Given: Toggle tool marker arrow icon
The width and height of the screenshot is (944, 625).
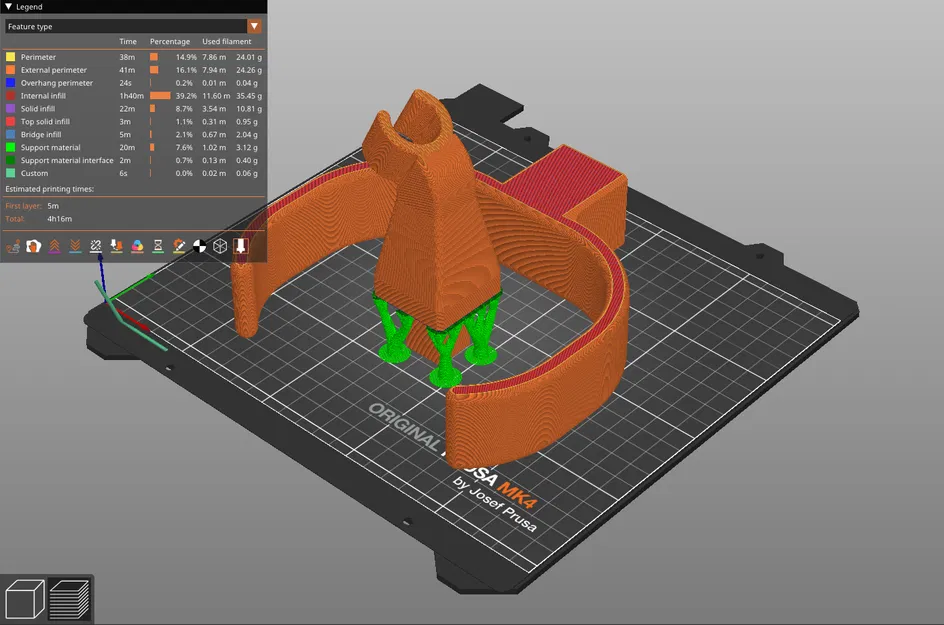Looking at the screenshot, I should click(241, 246).
